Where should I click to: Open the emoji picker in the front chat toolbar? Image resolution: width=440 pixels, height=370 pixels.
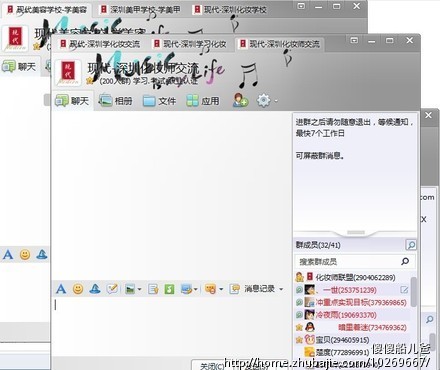tap(78, 289)
